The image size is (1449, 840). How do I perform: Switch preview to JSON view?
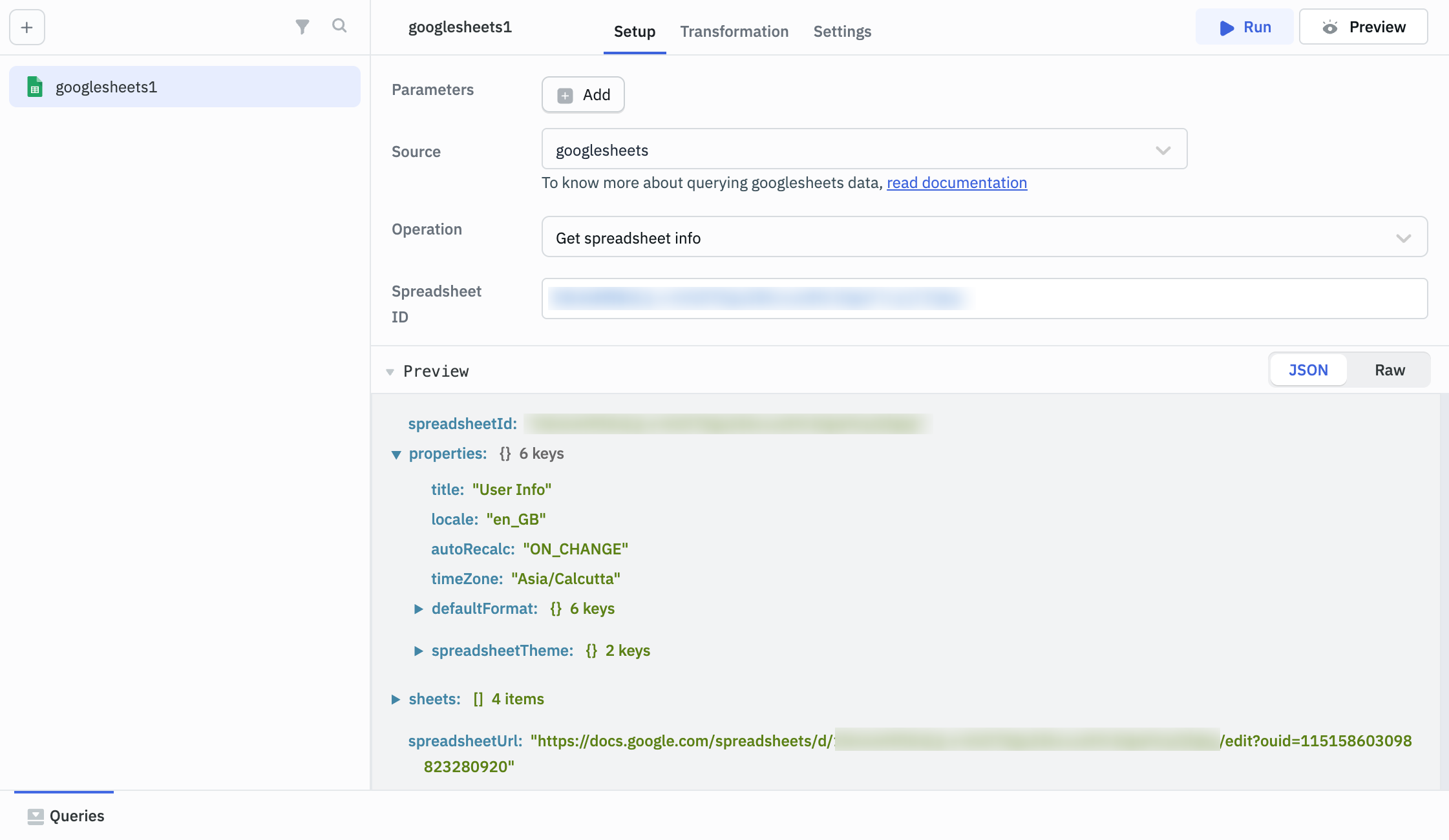(1308, 370)
